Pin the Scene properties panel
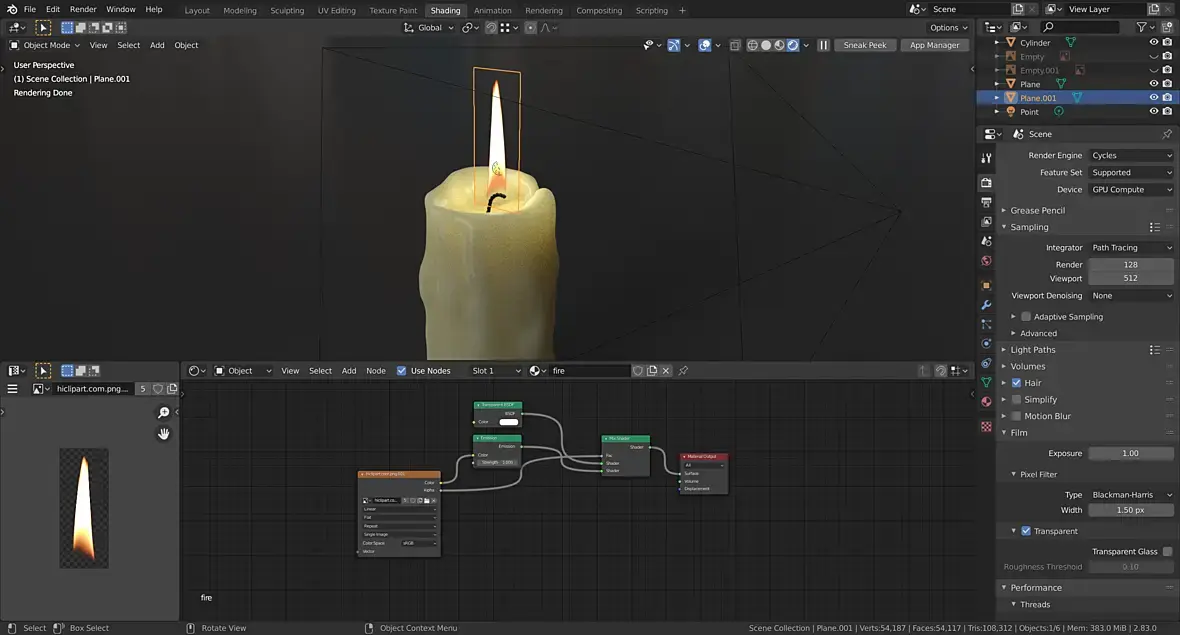 [x=1166, y=134]
